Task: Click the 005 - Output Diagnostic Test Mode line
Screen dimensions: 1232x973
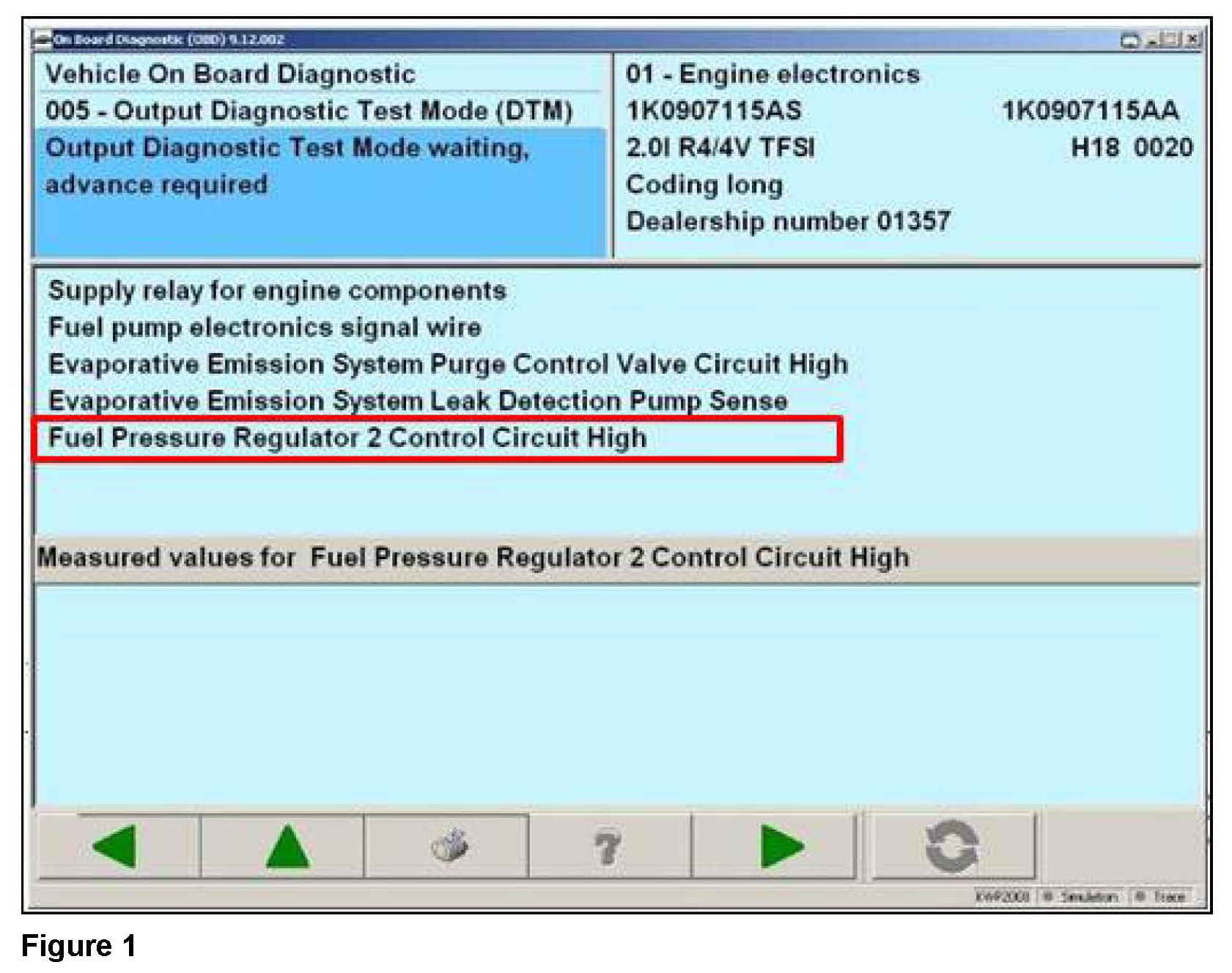Action: point(309,111)
